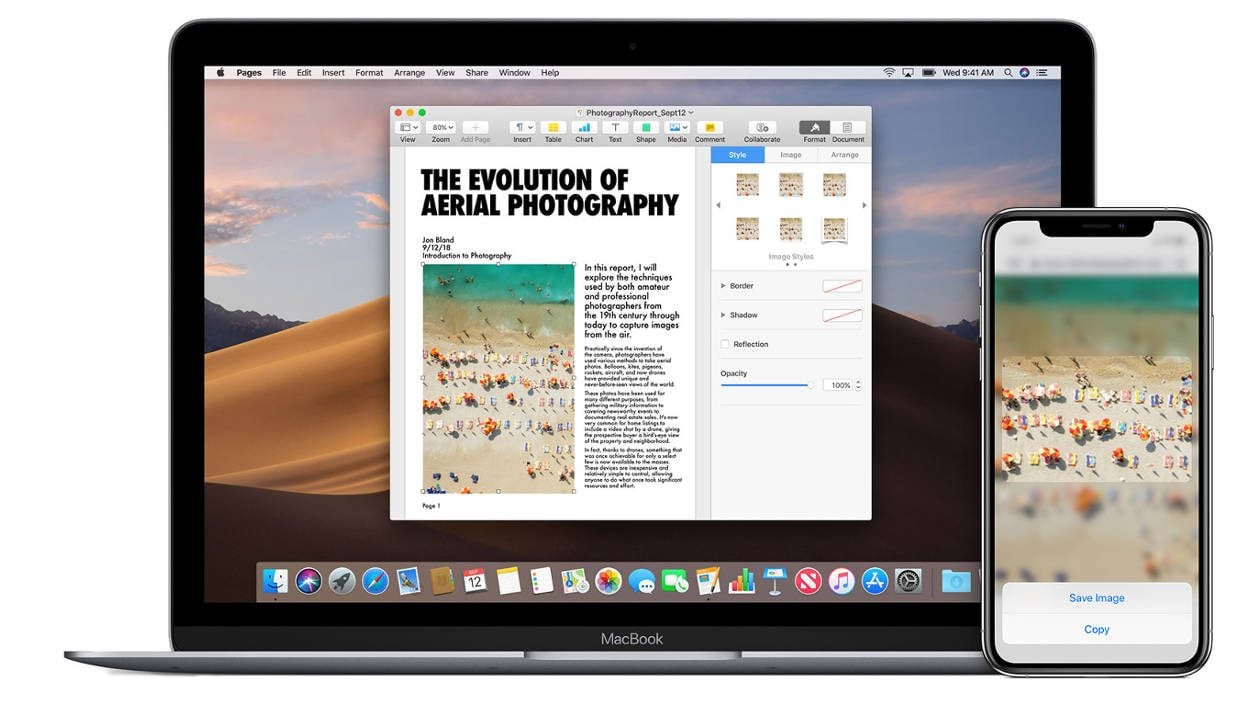Open the Share menu in the menu bar

[x=477, y=73]
